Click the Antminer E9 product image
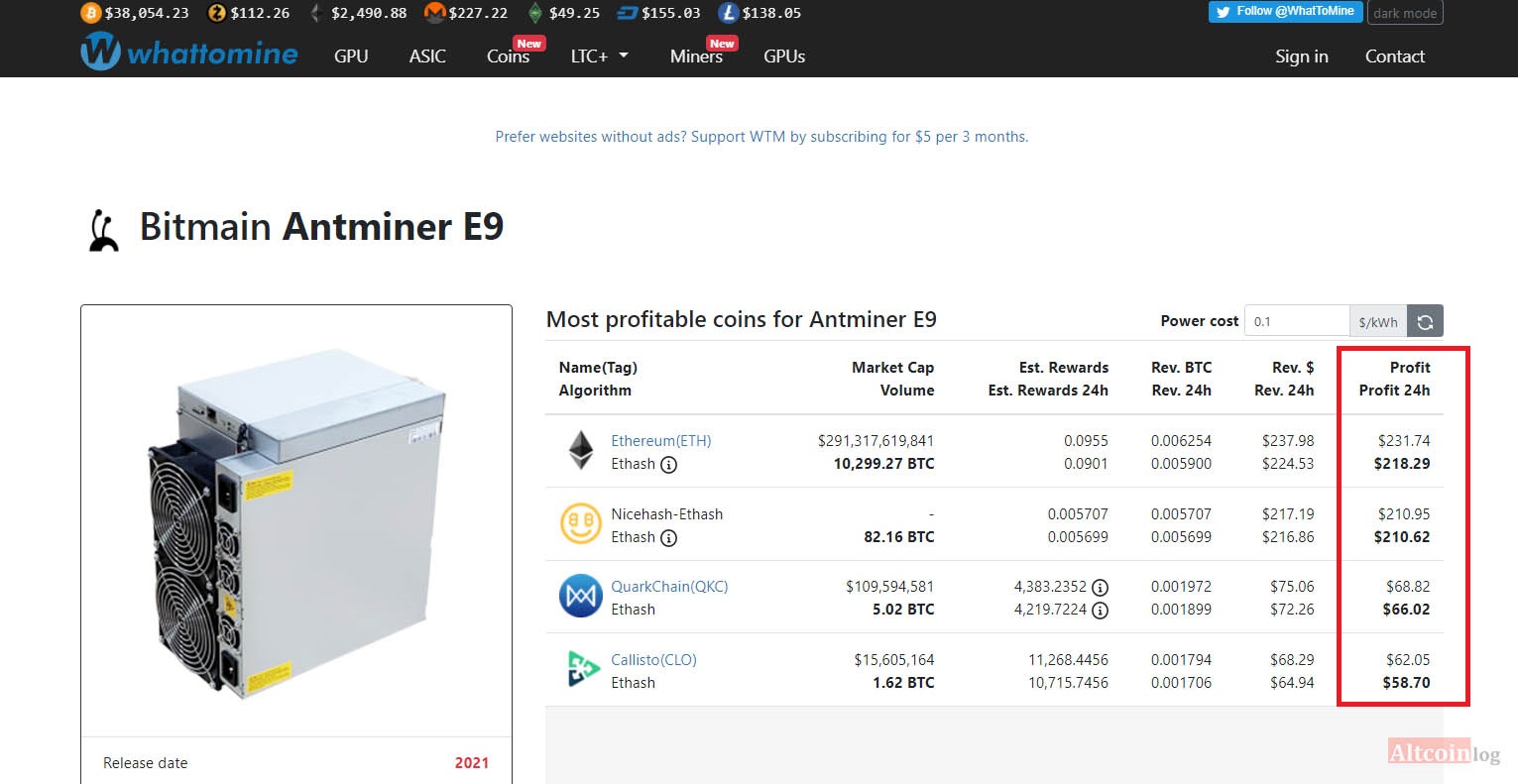 (295, 521)
